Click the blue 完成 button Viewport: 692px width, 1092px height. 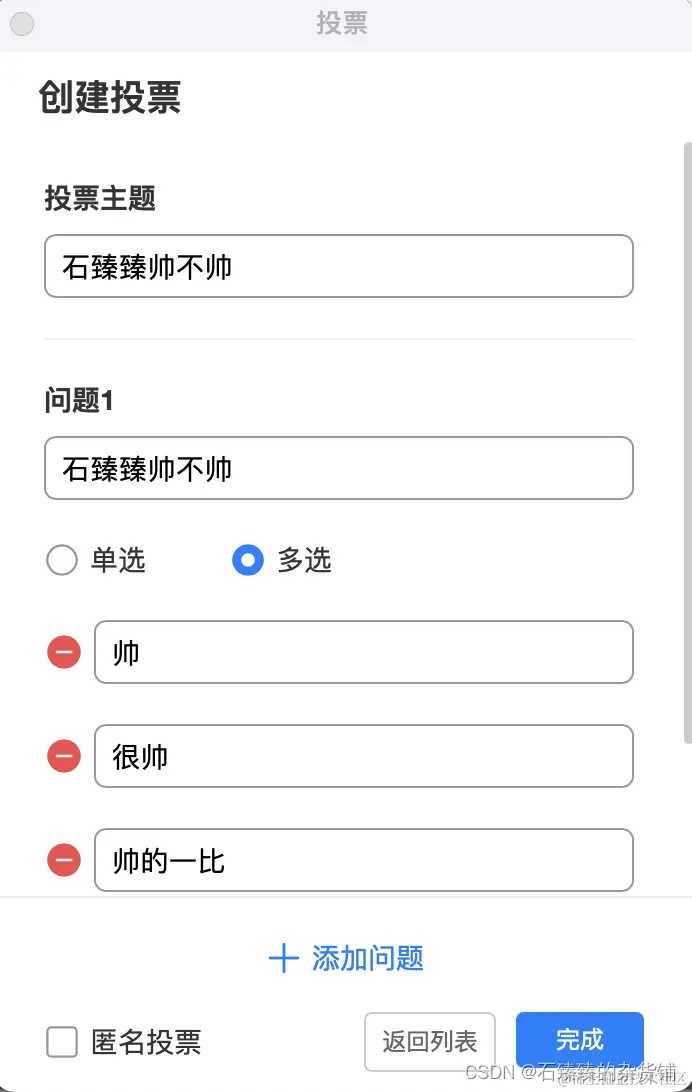pos(579,1041)
